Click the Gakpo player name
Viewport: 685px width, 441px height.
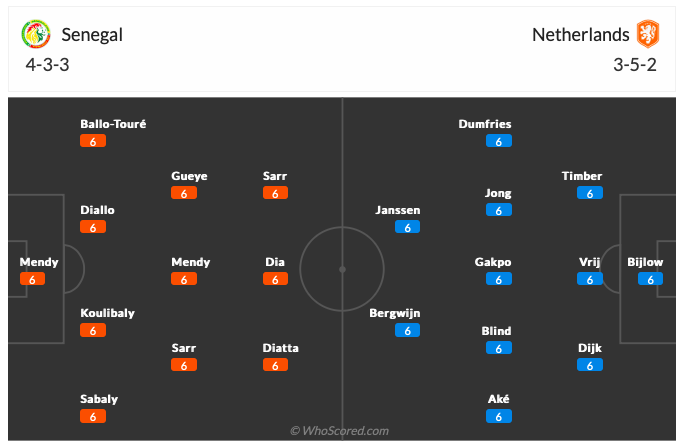(x=493, y=262)
